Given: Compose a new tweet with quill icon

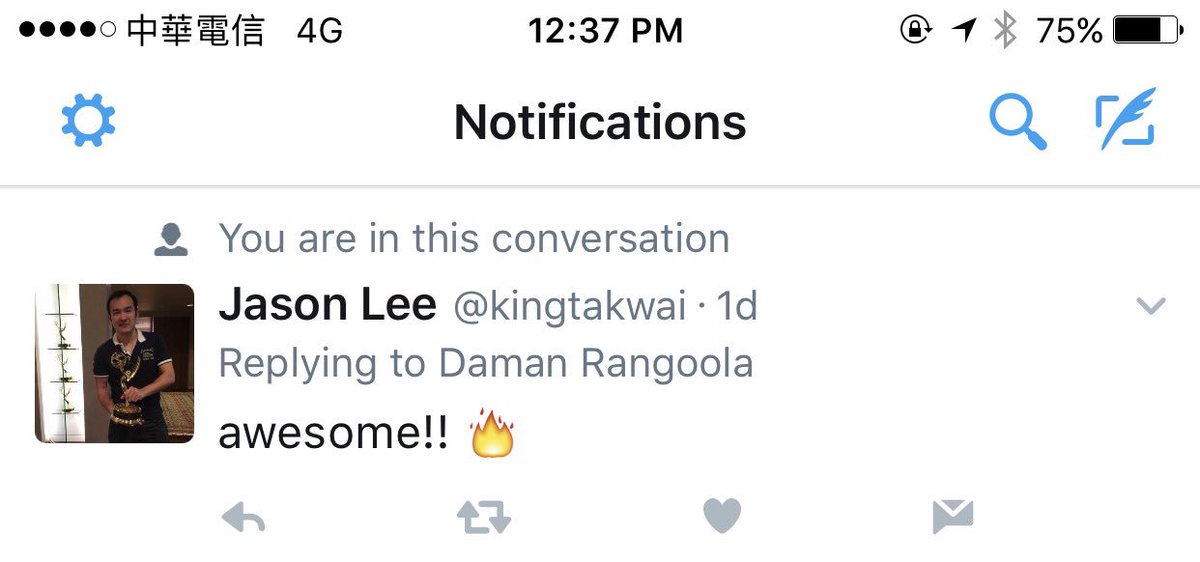Looking at the screenshot, I should click(x=1125, y=120).
